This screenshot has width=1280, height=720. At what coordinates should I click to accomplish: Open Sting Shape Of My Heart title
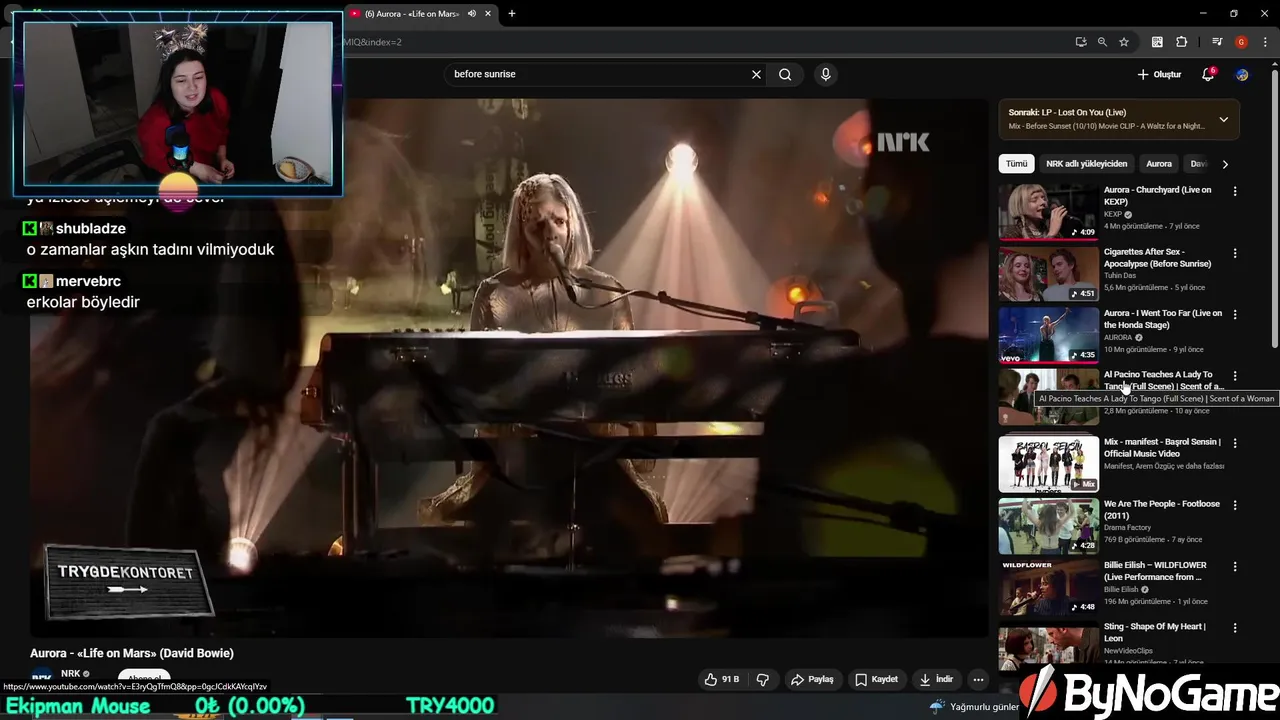(x=1154, y=632)
